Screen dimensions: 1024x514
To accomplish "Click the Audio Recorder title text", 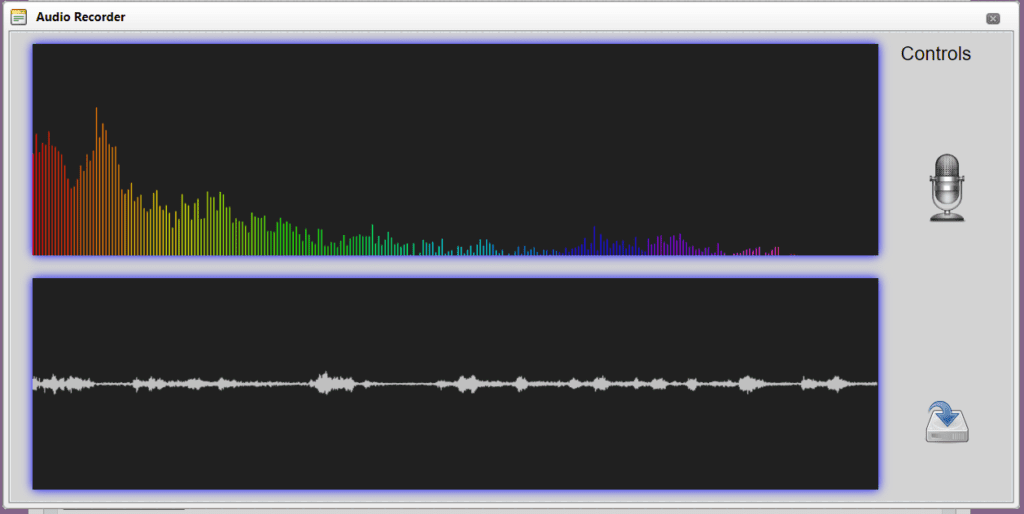I will 81,17.
